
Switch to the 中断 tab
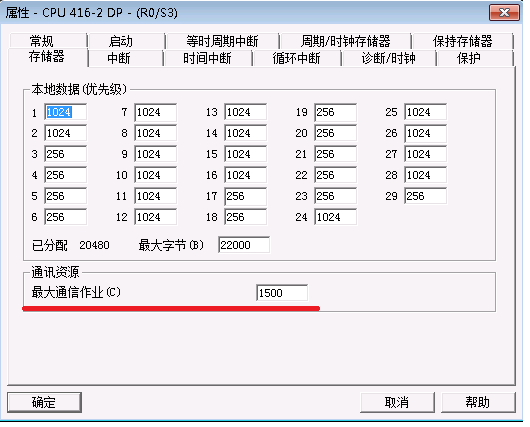[x=126, y=58]
